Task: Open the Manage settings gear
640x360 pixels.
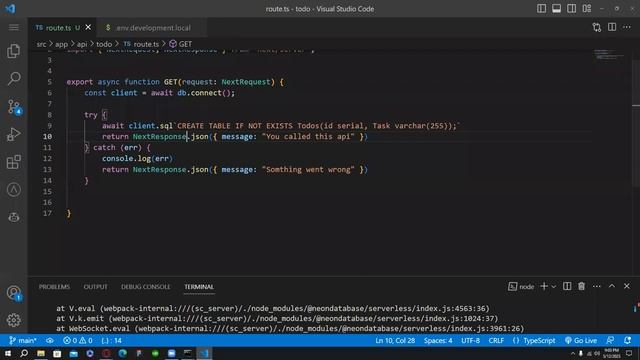Action: point(13,320)
